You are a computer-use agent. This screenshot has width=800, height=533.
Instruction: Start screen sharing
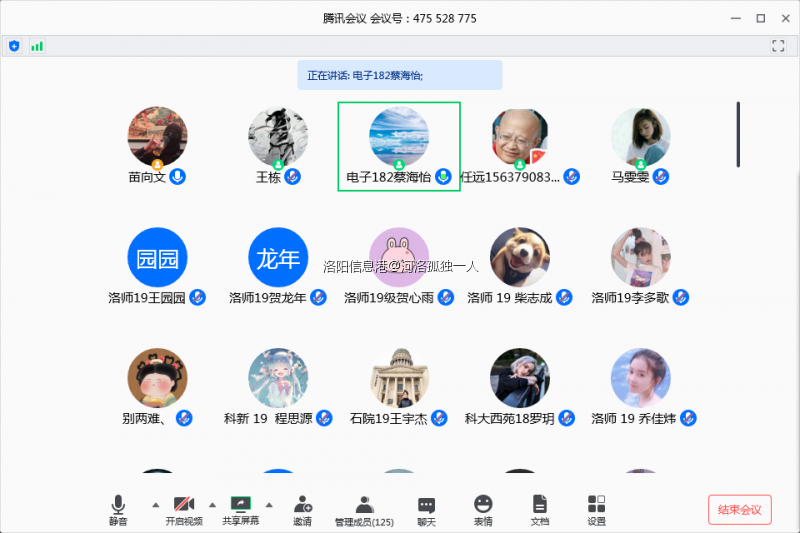[x=240, y=510]
